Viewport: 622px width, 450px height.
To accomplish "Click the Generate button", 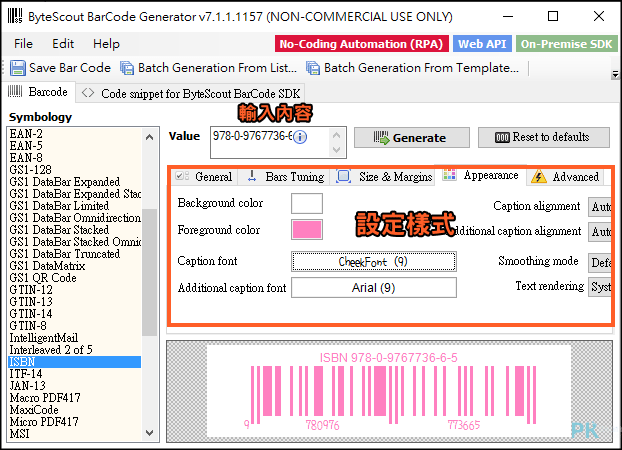I will [x=412, y=138].
